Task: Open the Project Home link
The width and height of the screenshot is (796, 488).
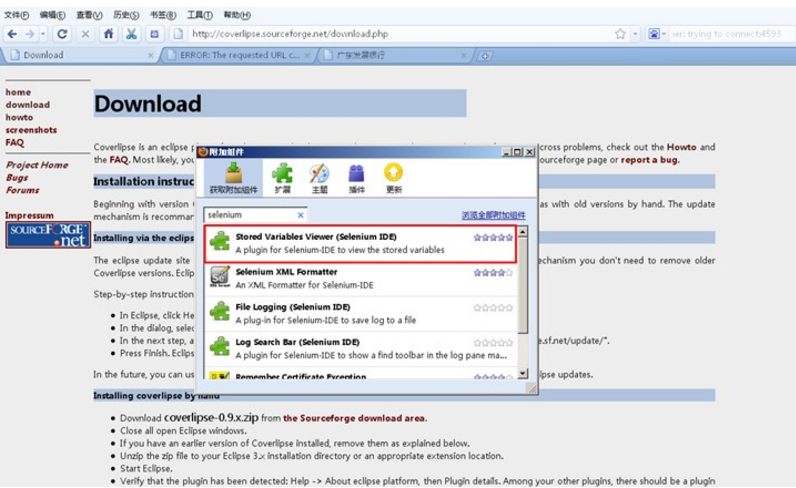Action: coord(37,165)
